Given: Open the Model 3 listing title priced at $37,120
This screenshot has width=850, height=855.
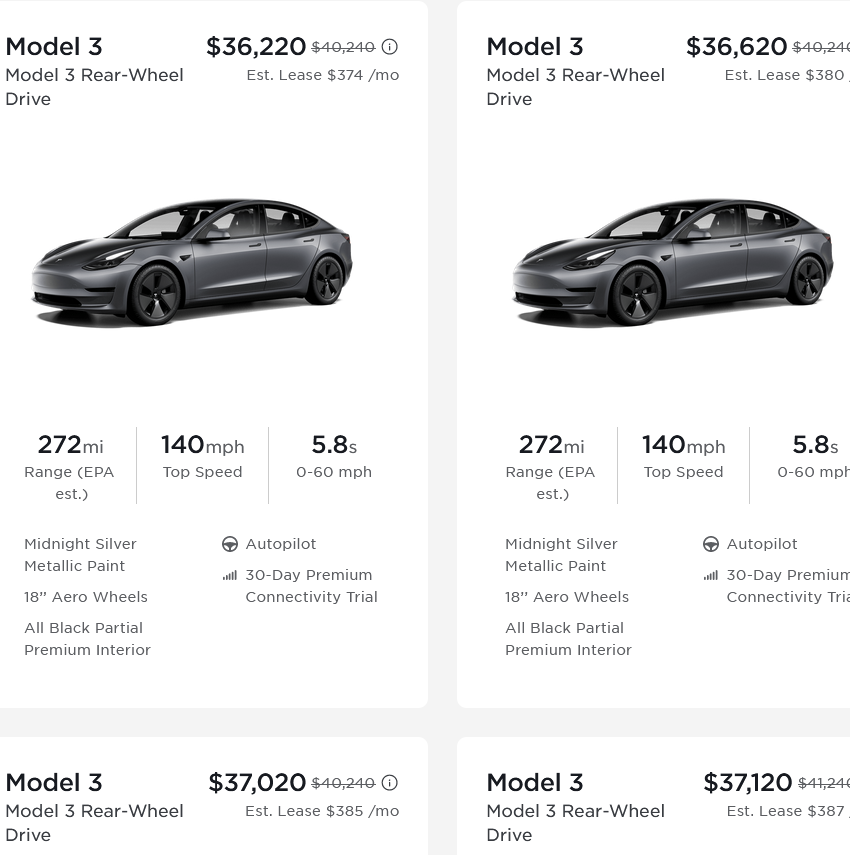Looking at the screenshot, I should click(x=535, y=783).
